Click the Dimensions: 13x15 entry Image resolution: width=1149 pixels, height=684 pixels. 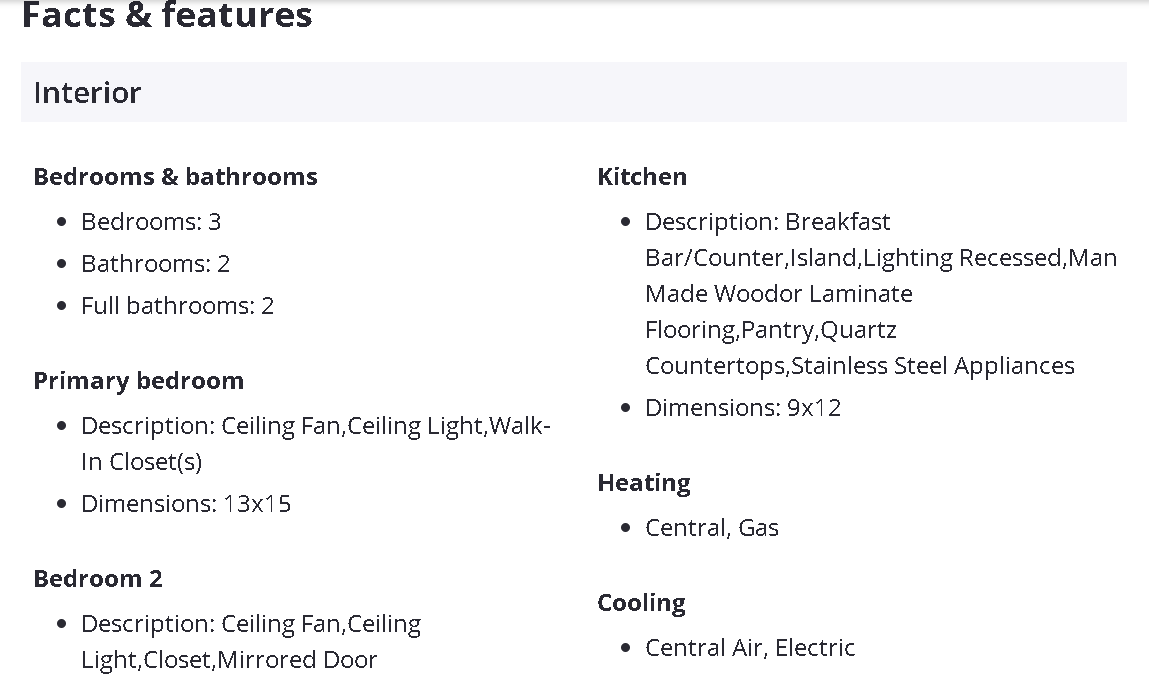pos(186,504)
